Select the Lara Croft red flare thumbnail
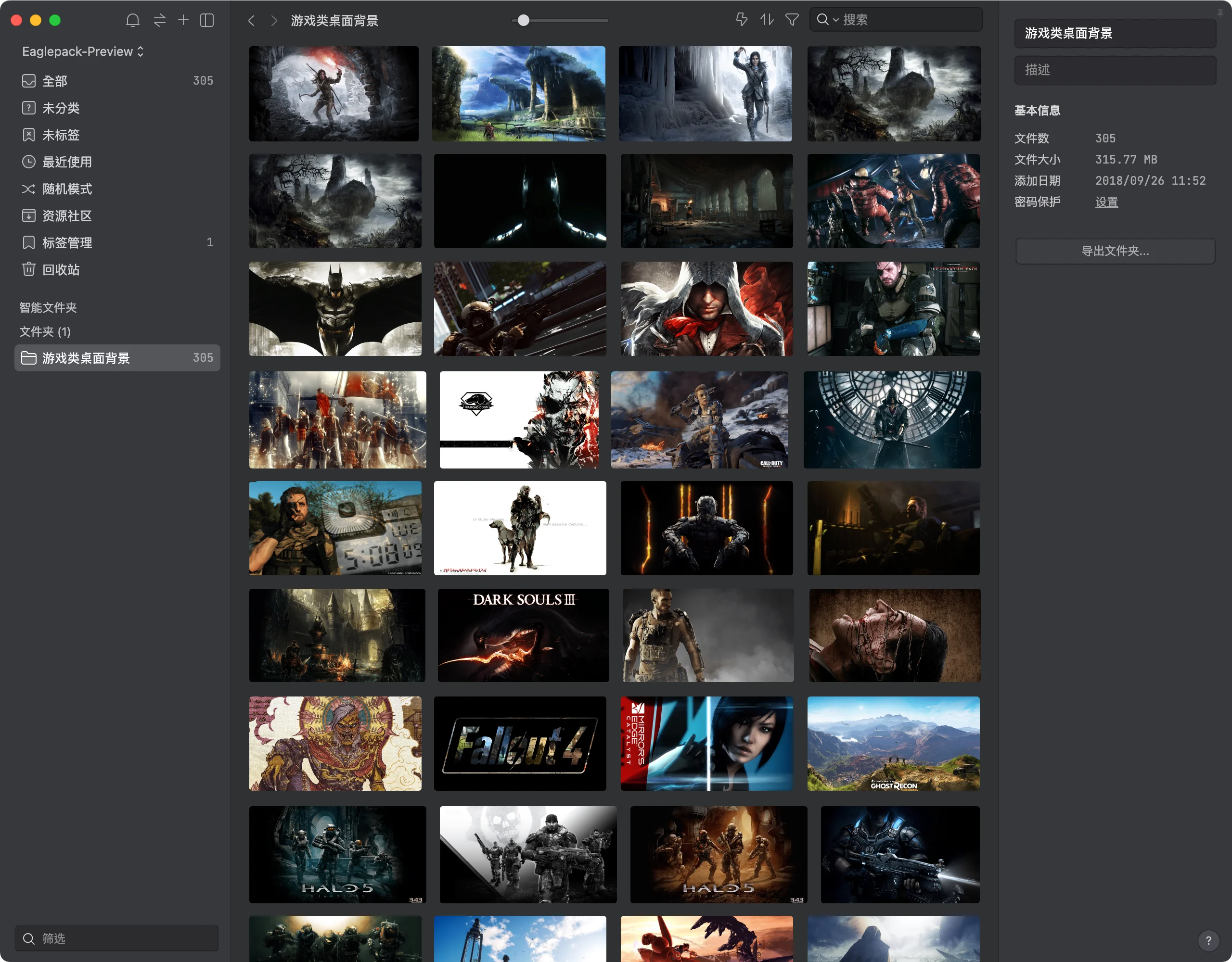Screen dimensions: 1232x962 click(x=334, y=94)
